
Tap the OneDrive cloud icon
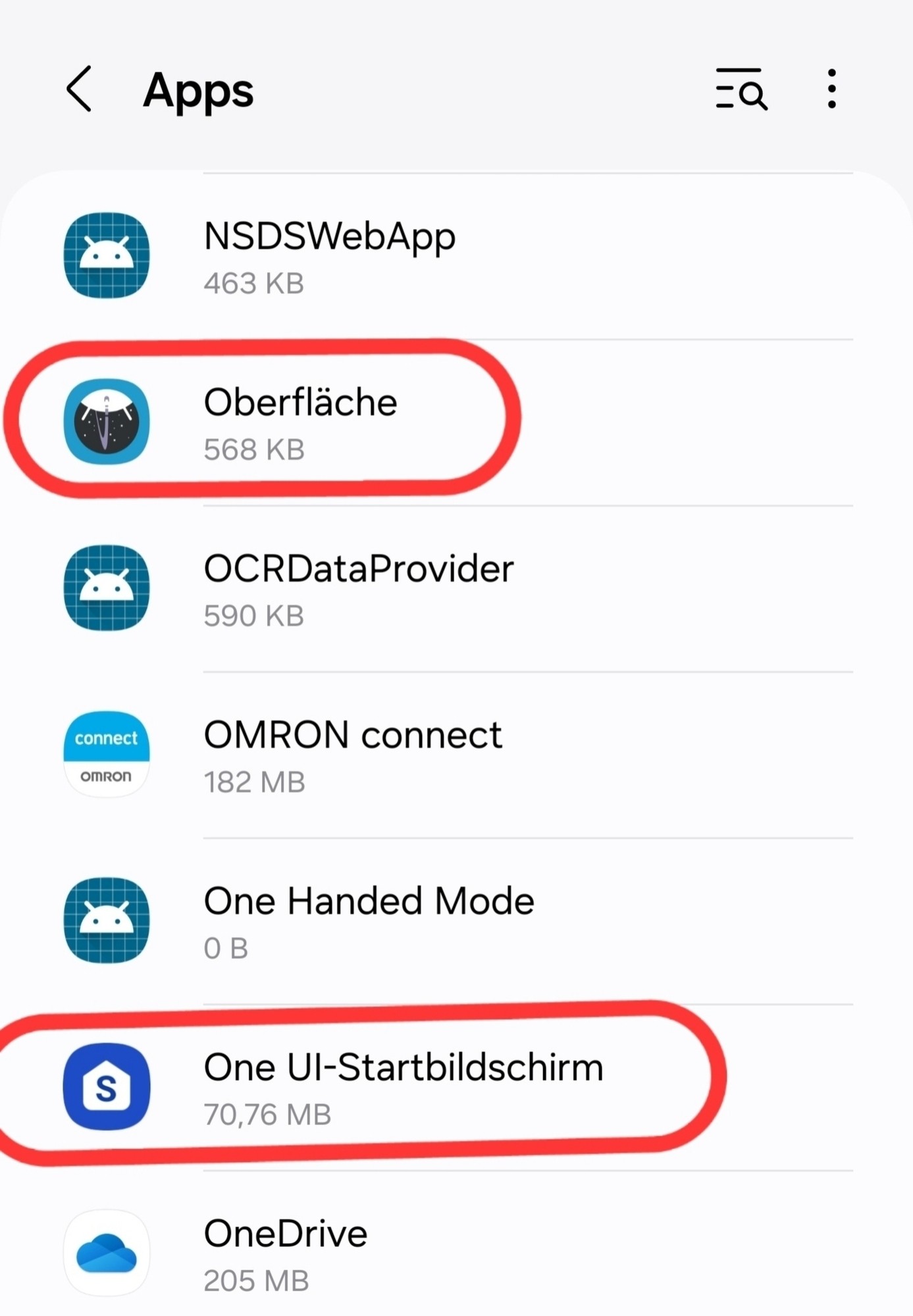click(x=107, y=1253)
